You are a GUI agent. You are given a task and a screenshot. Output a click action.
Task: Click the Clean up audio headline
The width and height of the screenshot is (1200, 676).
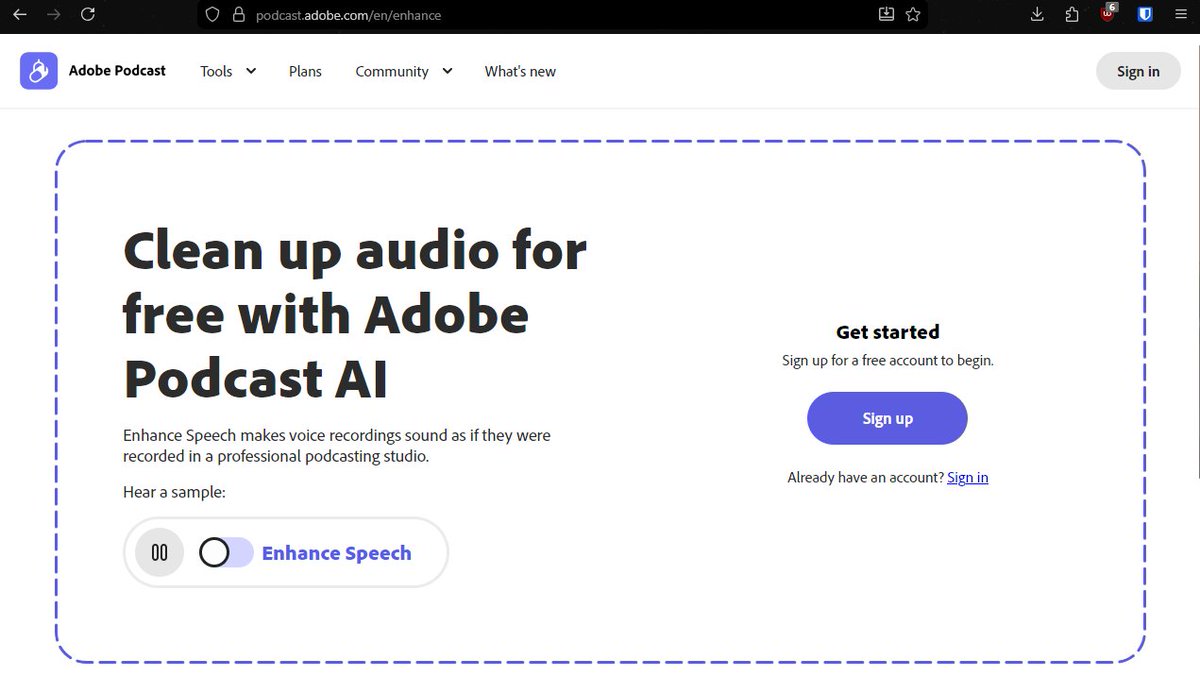(x=355, y=314)
